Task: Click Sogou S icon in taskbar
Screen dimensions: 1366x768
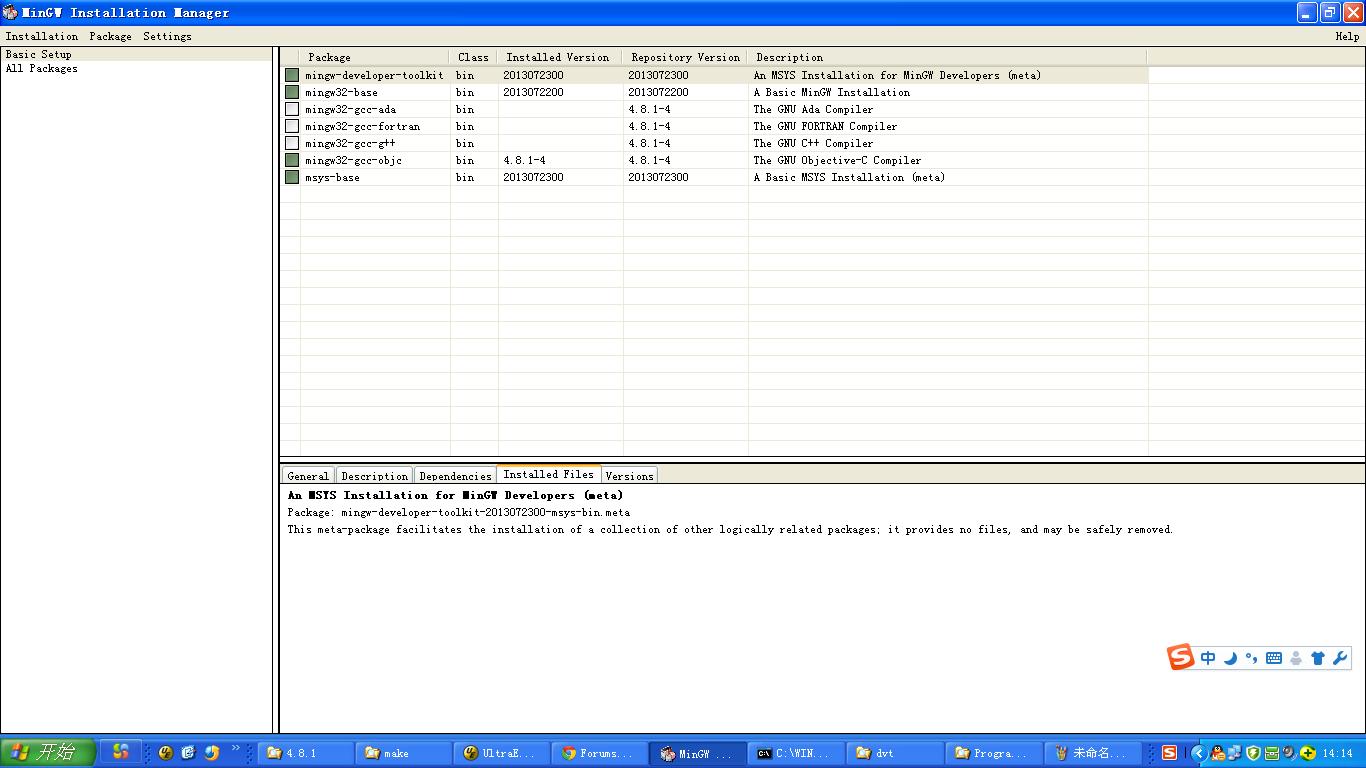Action: [x=1169, y=753]
